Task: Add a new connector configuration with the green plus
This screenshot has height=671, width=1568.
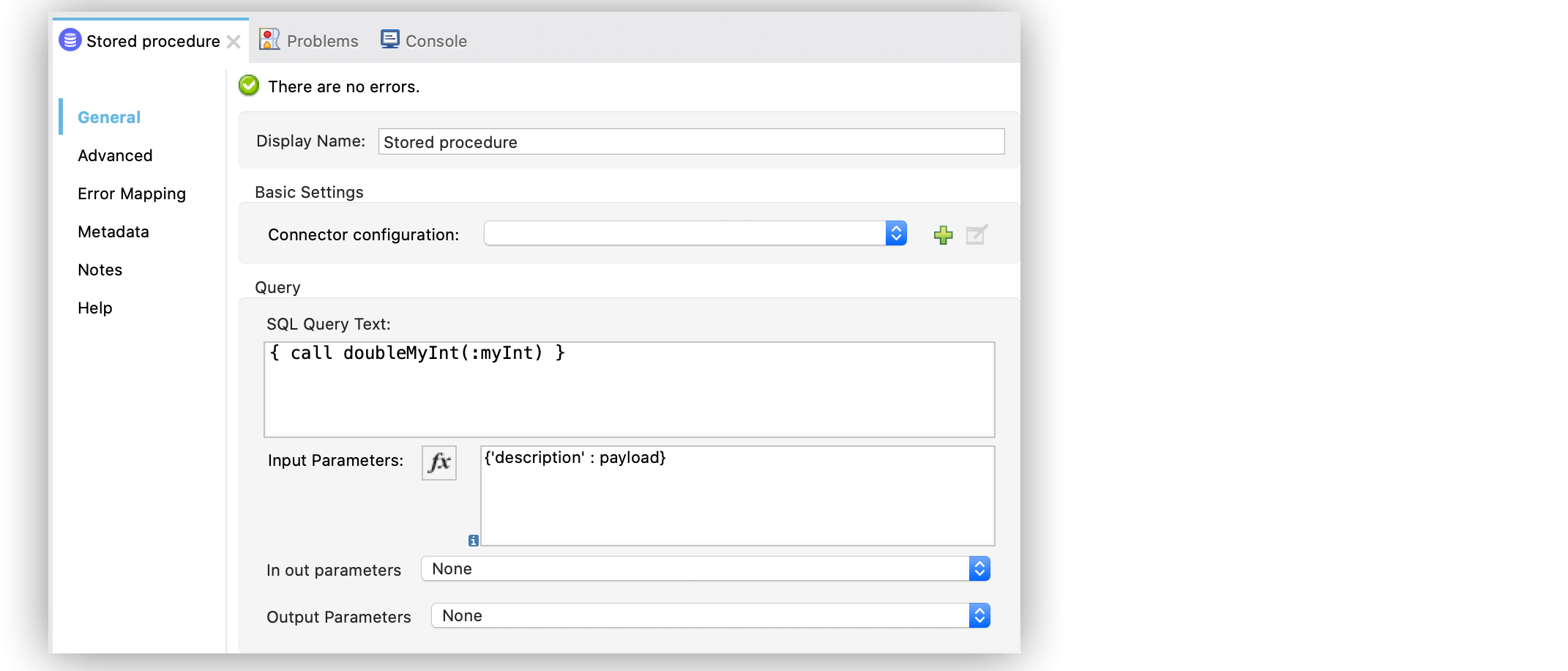Action: click(944, 234)
